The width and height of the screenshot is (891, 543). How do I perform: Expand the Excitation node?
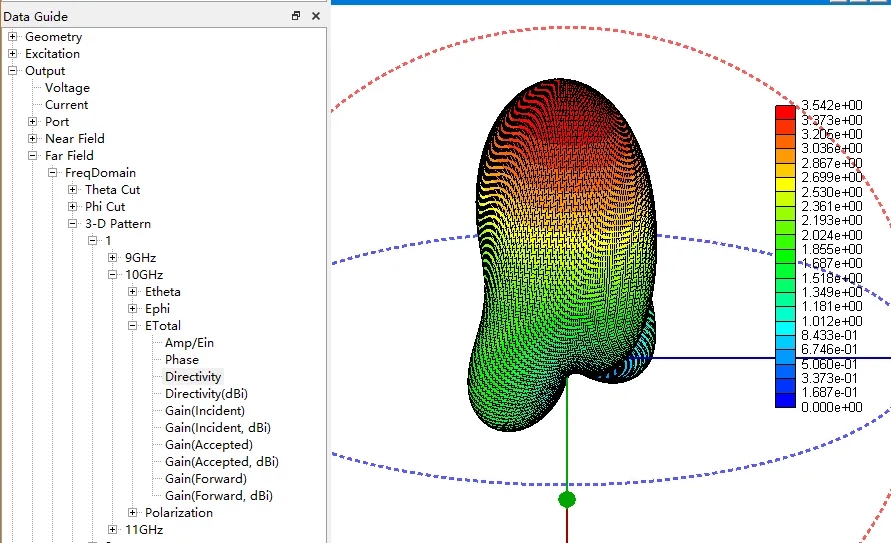pos(13,53)
